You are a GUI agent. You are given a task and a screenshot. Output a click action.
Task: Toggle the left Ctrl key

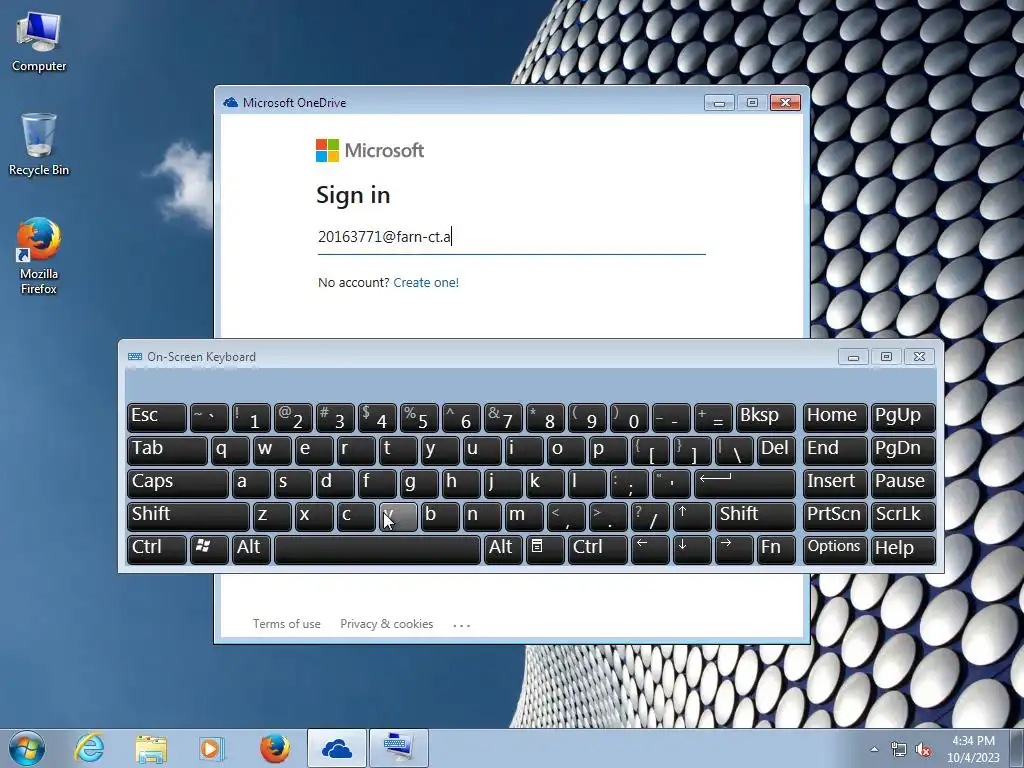pyautogui.click(x=157, y=548)
